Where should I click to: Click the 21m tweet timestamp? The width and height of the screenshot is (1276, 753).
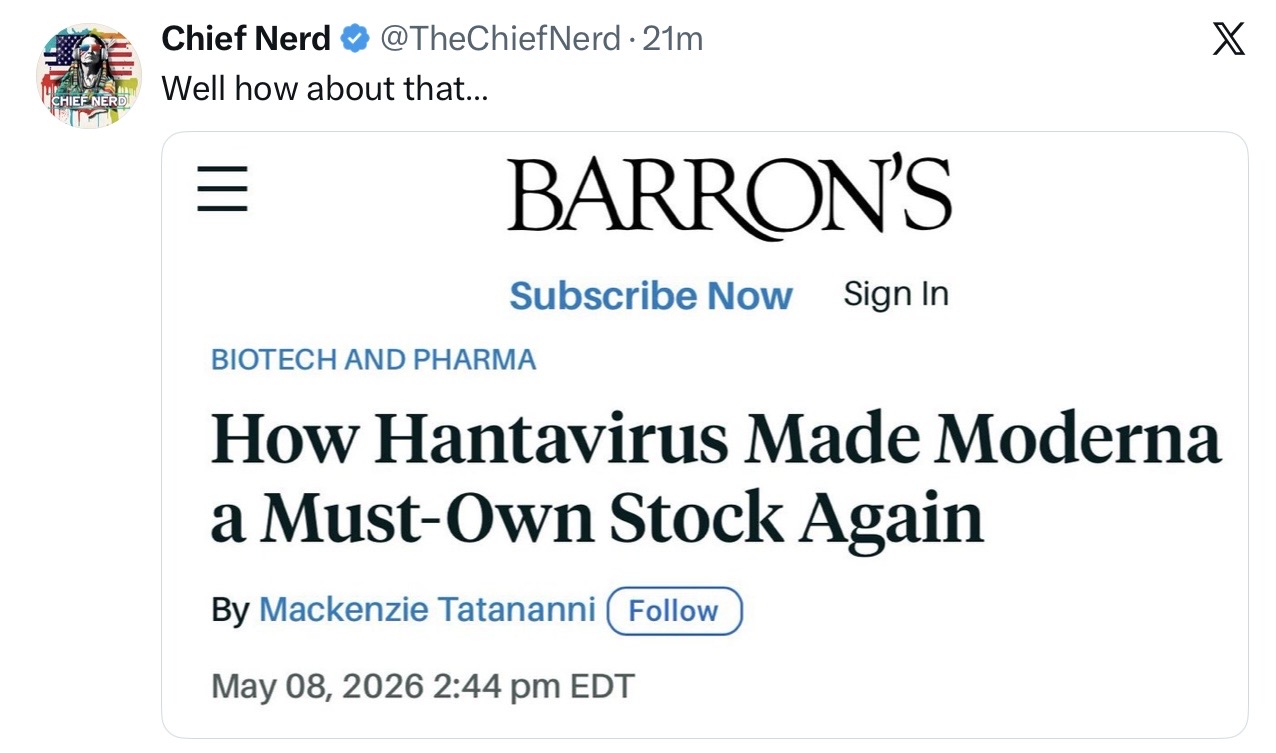(x=673, y=39)
